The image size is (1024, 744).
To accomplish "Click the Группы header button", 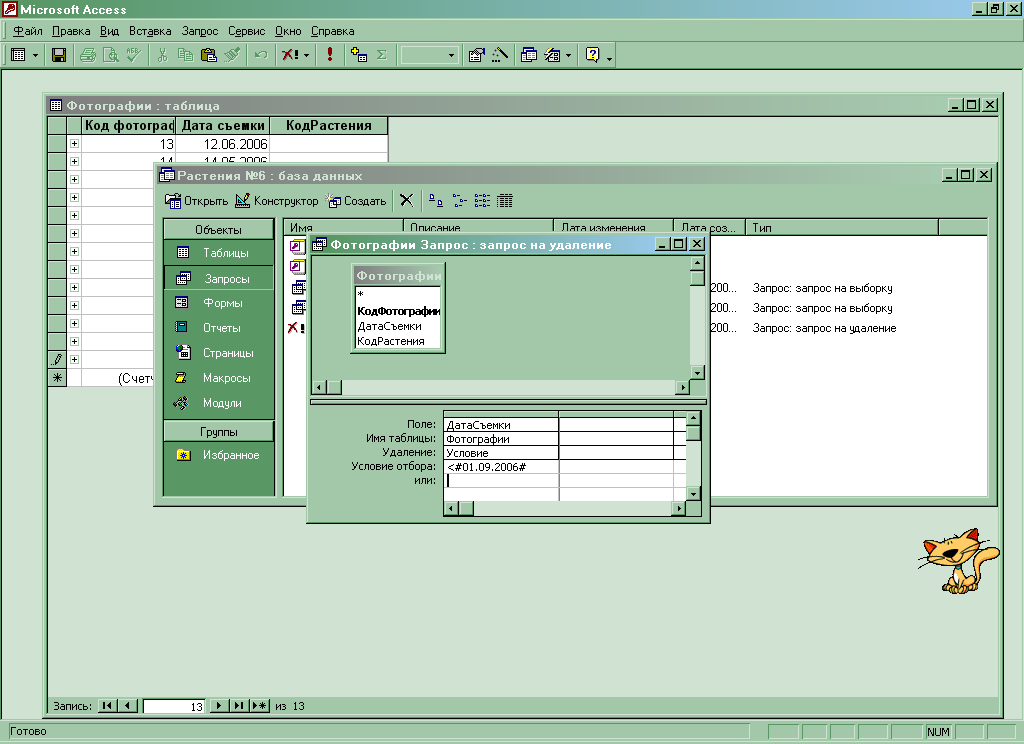I will click(219, 432).
